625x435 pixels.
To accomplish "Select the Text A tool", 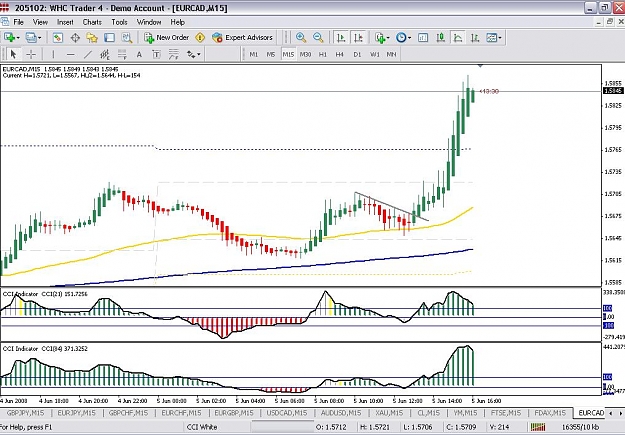I will (139, 54).
